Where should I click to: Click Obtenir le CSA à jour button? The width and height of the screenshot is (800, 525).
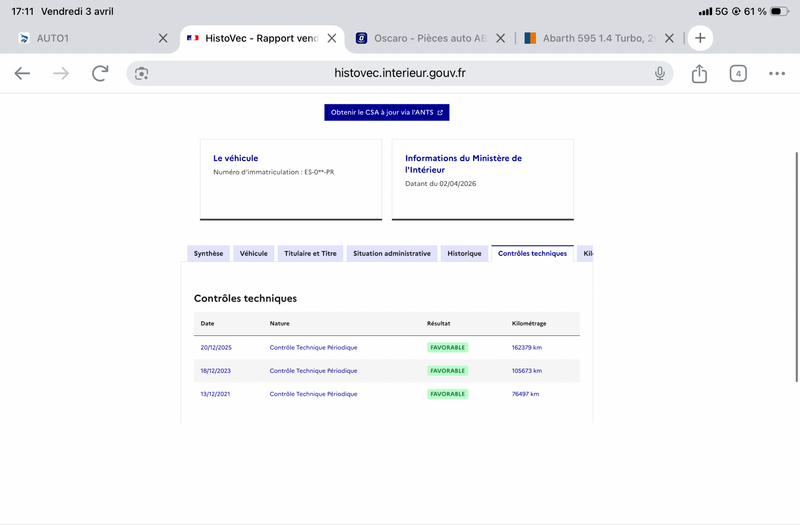386,112
